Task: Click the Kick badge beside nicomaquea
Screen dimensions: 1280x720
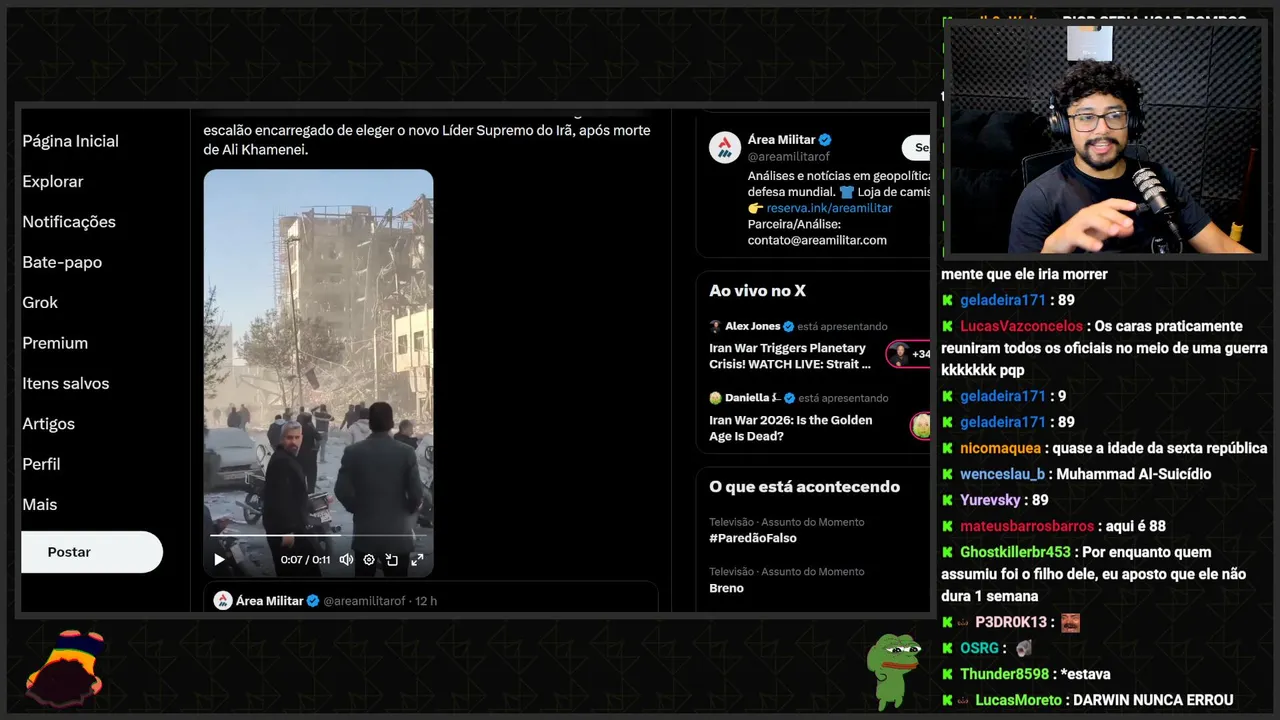Action: (x=947, y=448)
